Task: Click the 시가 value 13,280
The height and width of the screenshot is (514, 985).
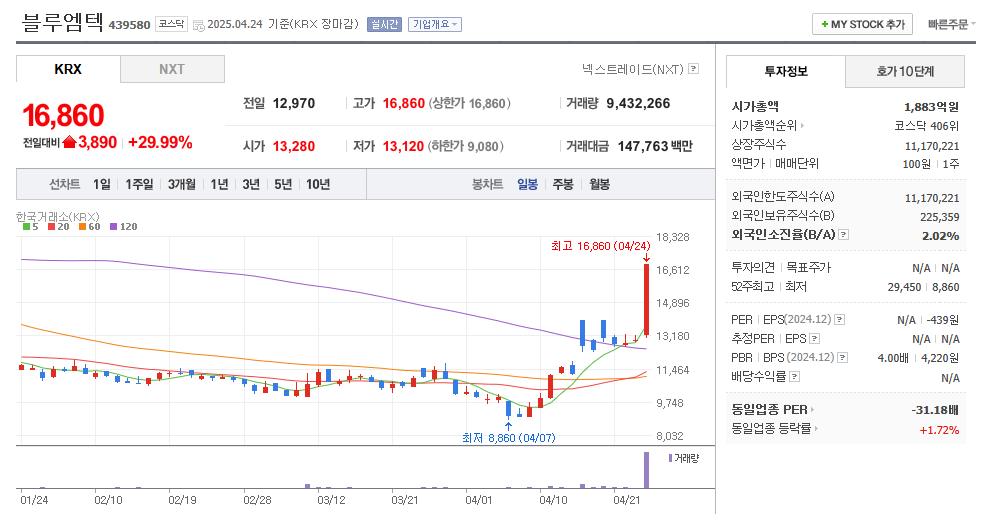Action: point(294,146)
